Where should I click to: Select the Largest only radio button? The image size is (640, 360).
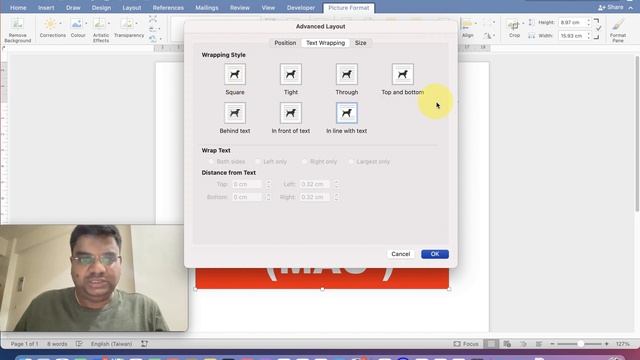pyautogui.click(x=351, y=162)
